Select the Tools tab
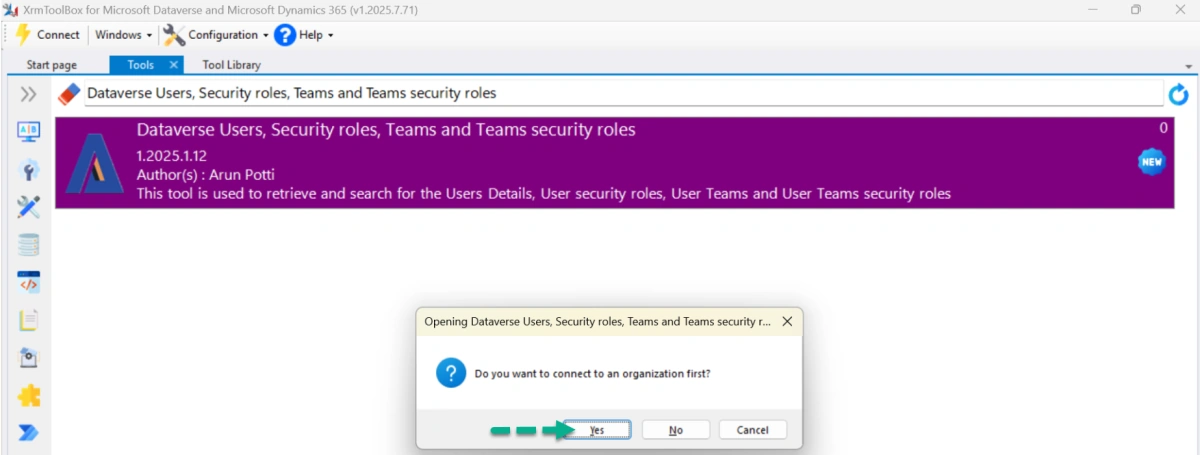Screen dimensions: 1200x455 pyautogui.click(x=140, y=65)
